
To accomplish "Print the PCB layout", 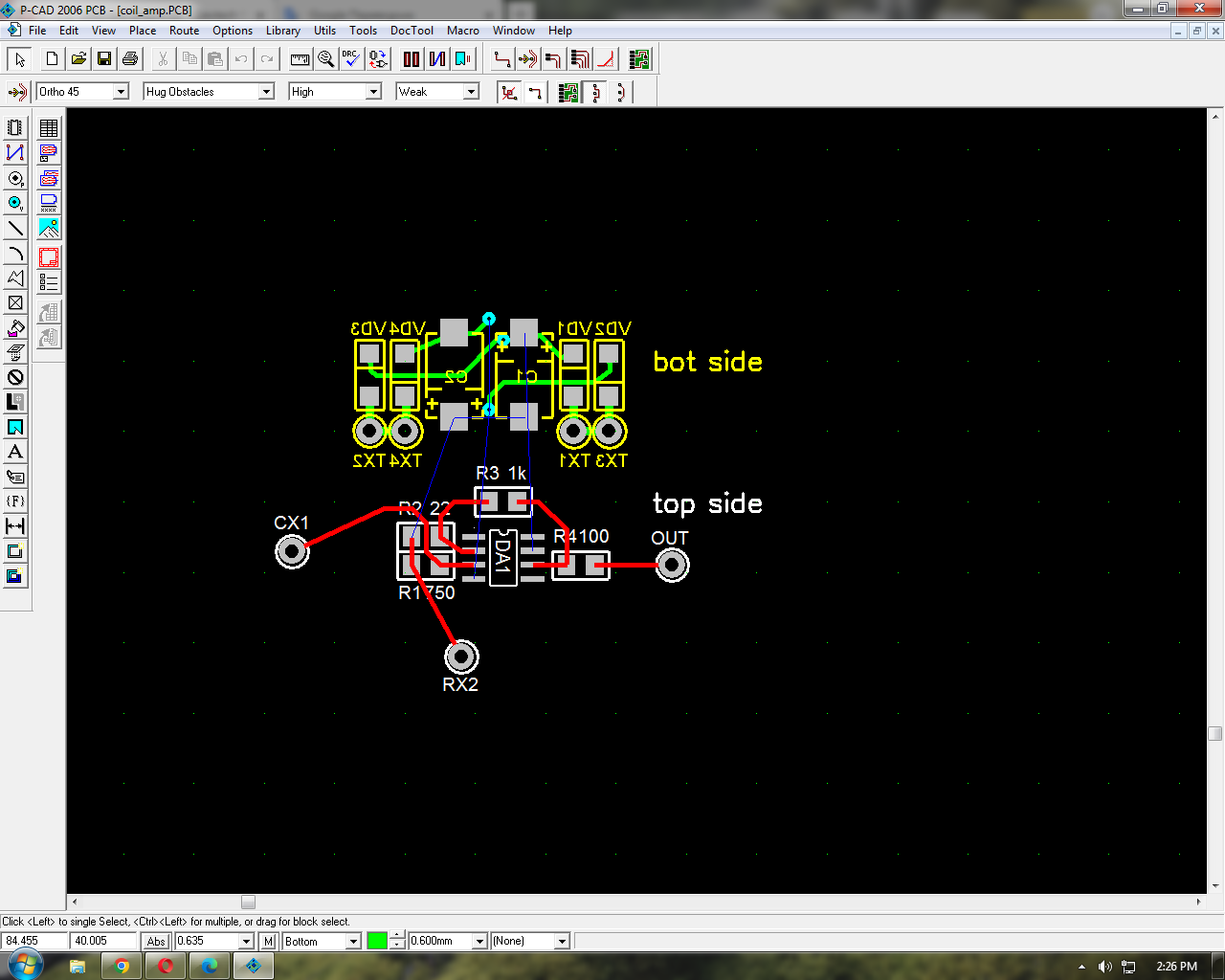I will (x=130, y=59).
